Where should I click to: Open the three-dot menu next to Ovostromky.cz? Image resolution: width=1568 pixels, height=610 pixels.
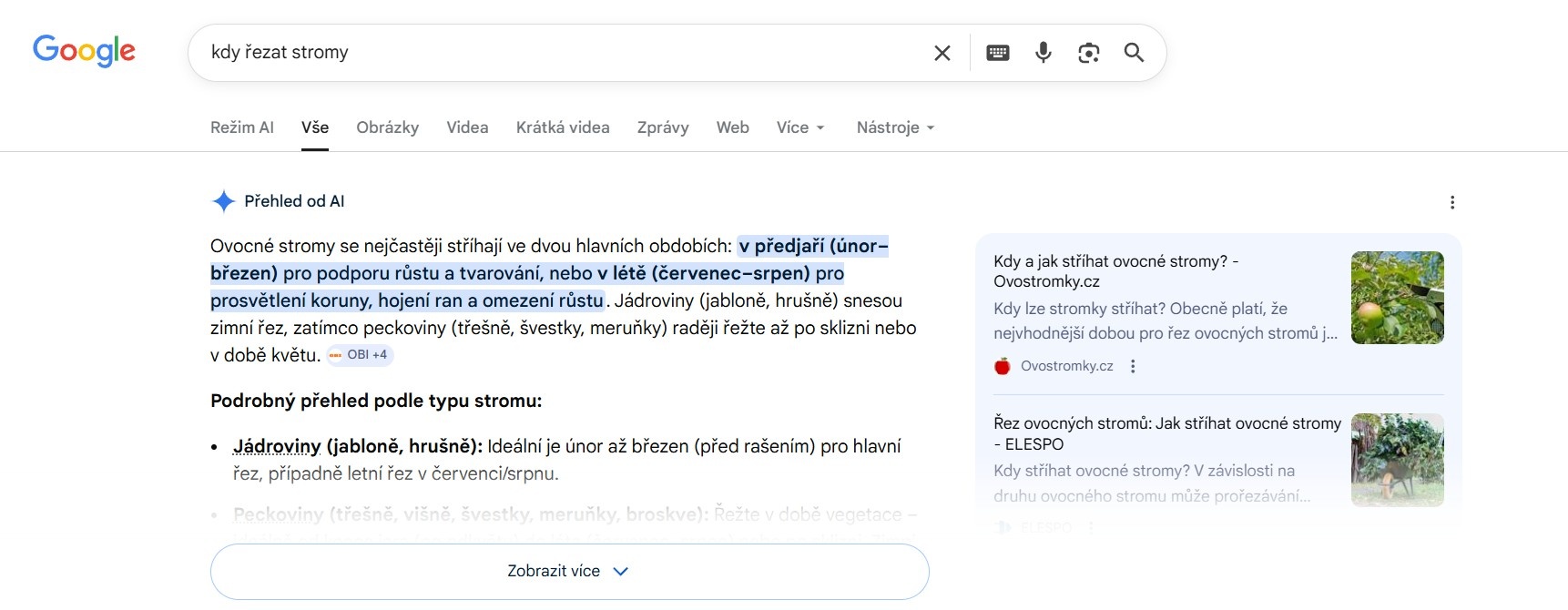pyautogui.click(x=1133, y=365)
